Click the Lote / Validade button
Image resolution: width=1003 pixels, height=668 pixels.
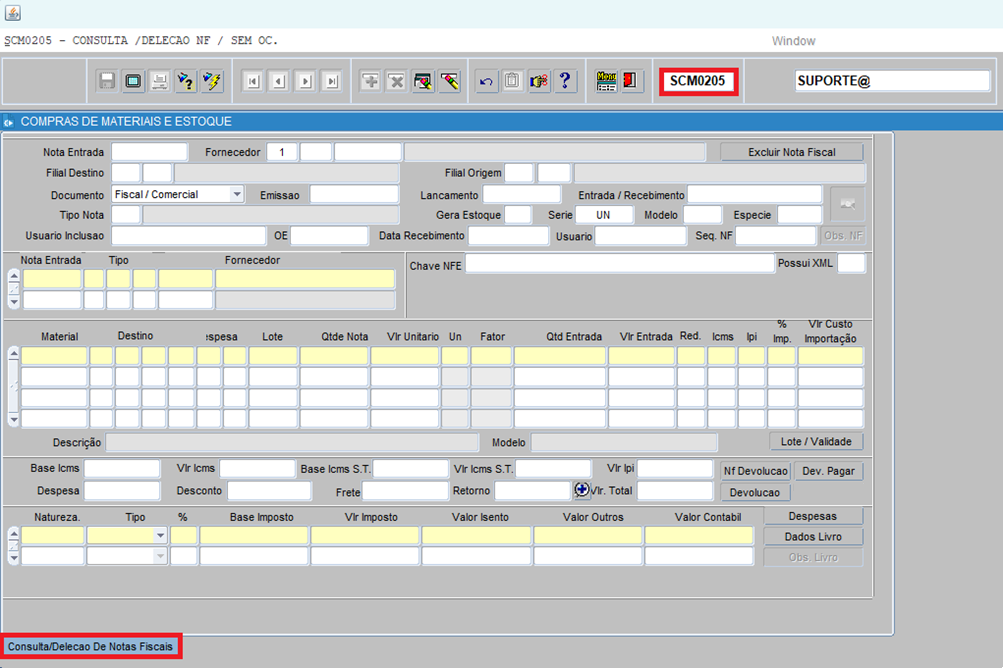(816, 441)
